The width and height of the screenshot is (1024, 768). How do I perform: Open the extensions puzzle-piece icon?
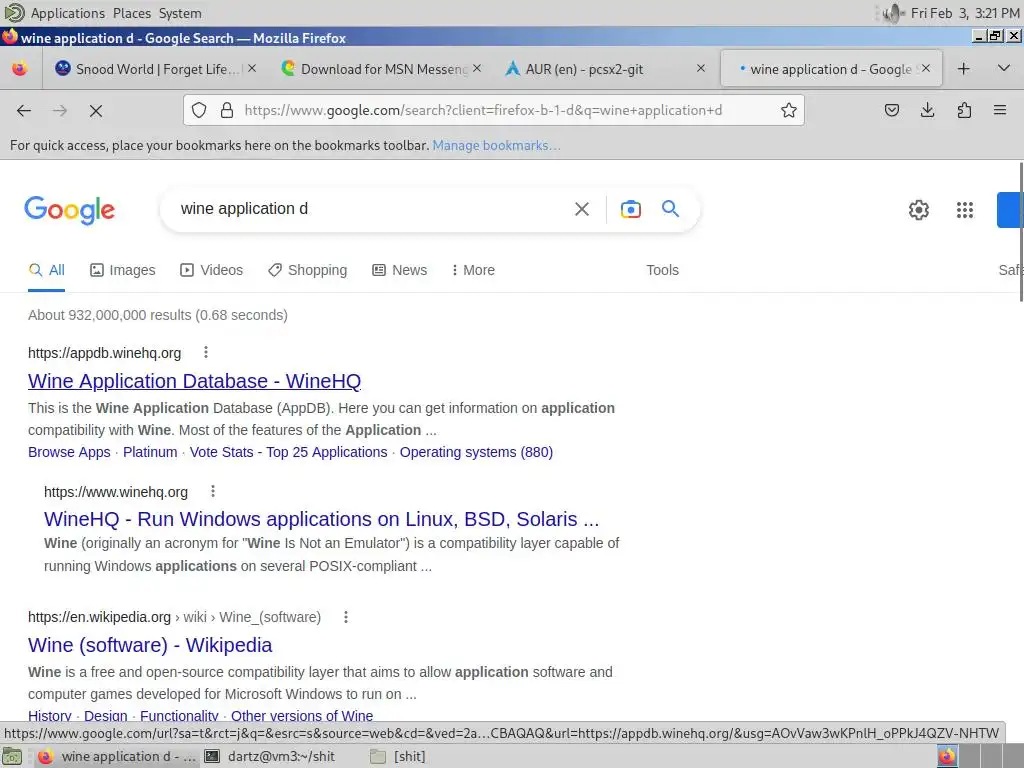coord(964,110)
